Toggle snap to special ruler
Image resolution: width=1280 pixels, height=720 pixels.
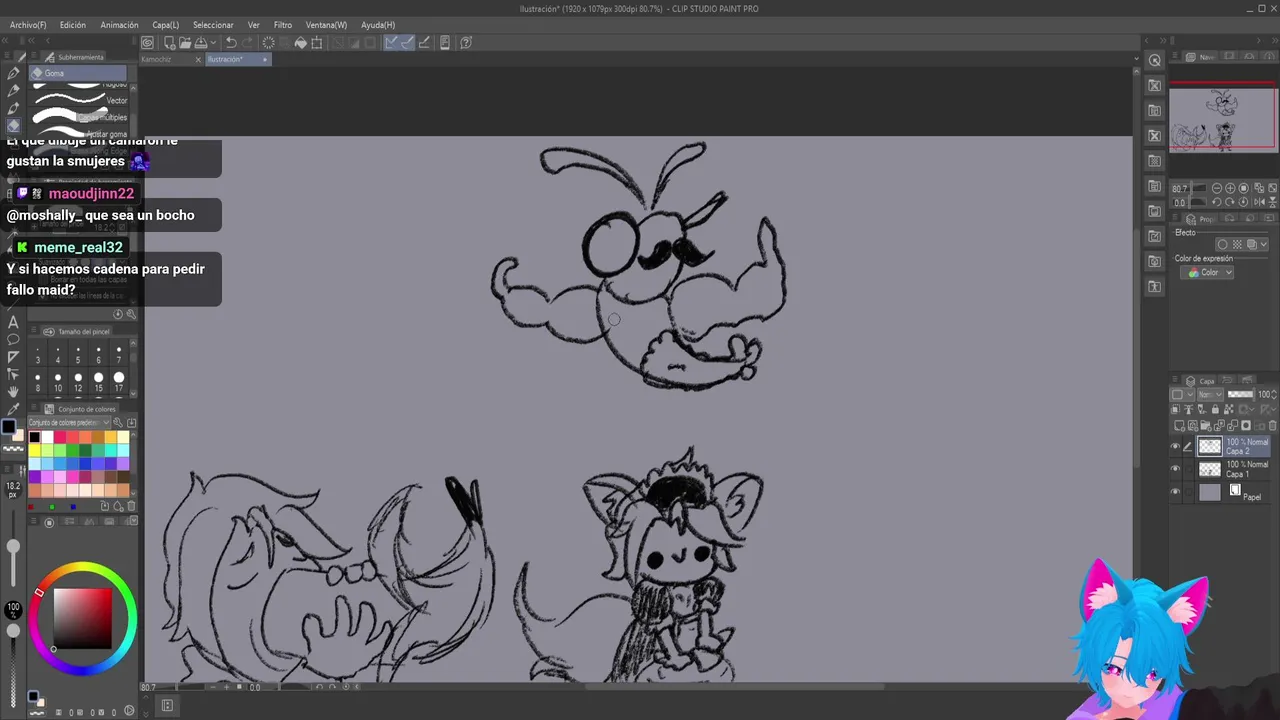(407, 42)
